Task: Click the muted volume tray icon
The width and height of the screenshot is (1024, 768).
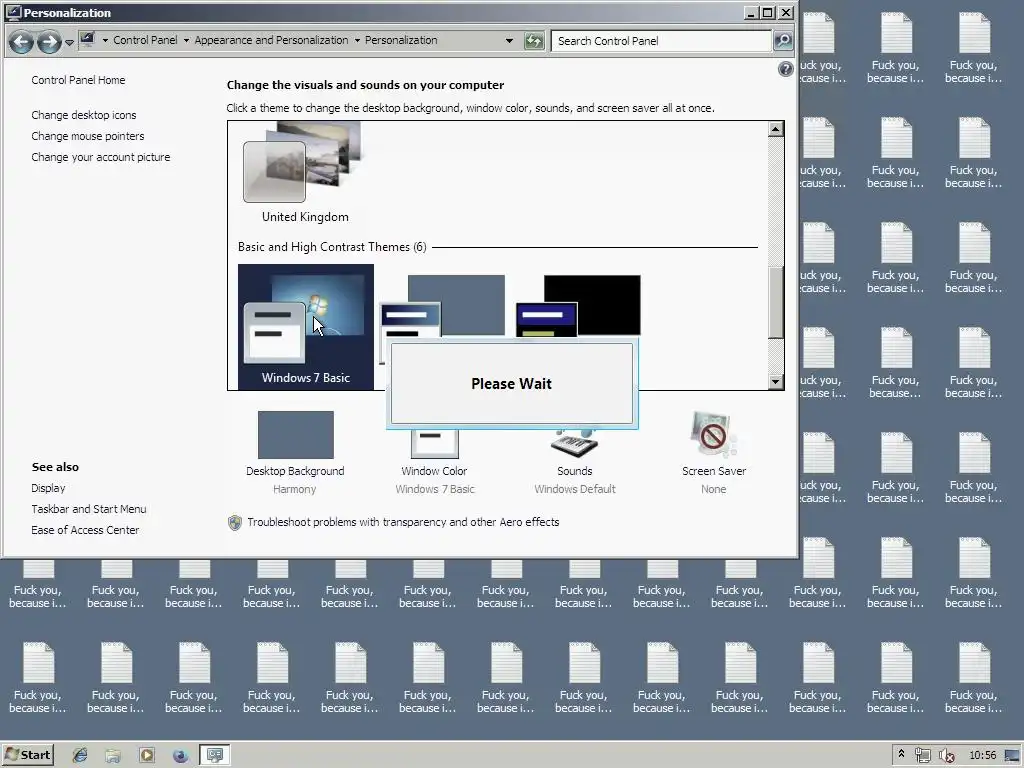Action: pyautogui.click(x=946, y=756)
